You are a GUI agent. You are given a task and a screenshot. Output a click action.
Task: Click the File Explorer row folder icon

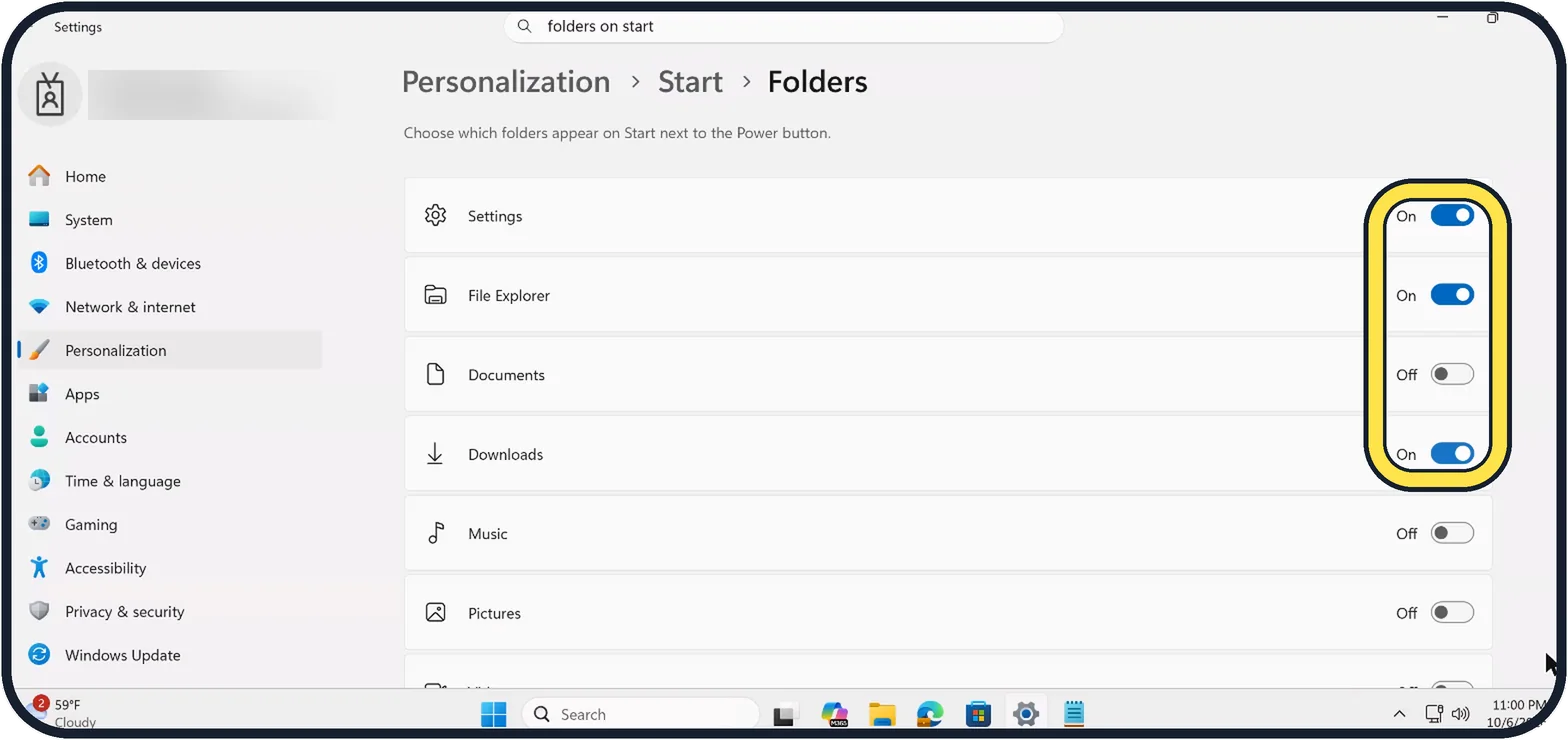(435, 295)
